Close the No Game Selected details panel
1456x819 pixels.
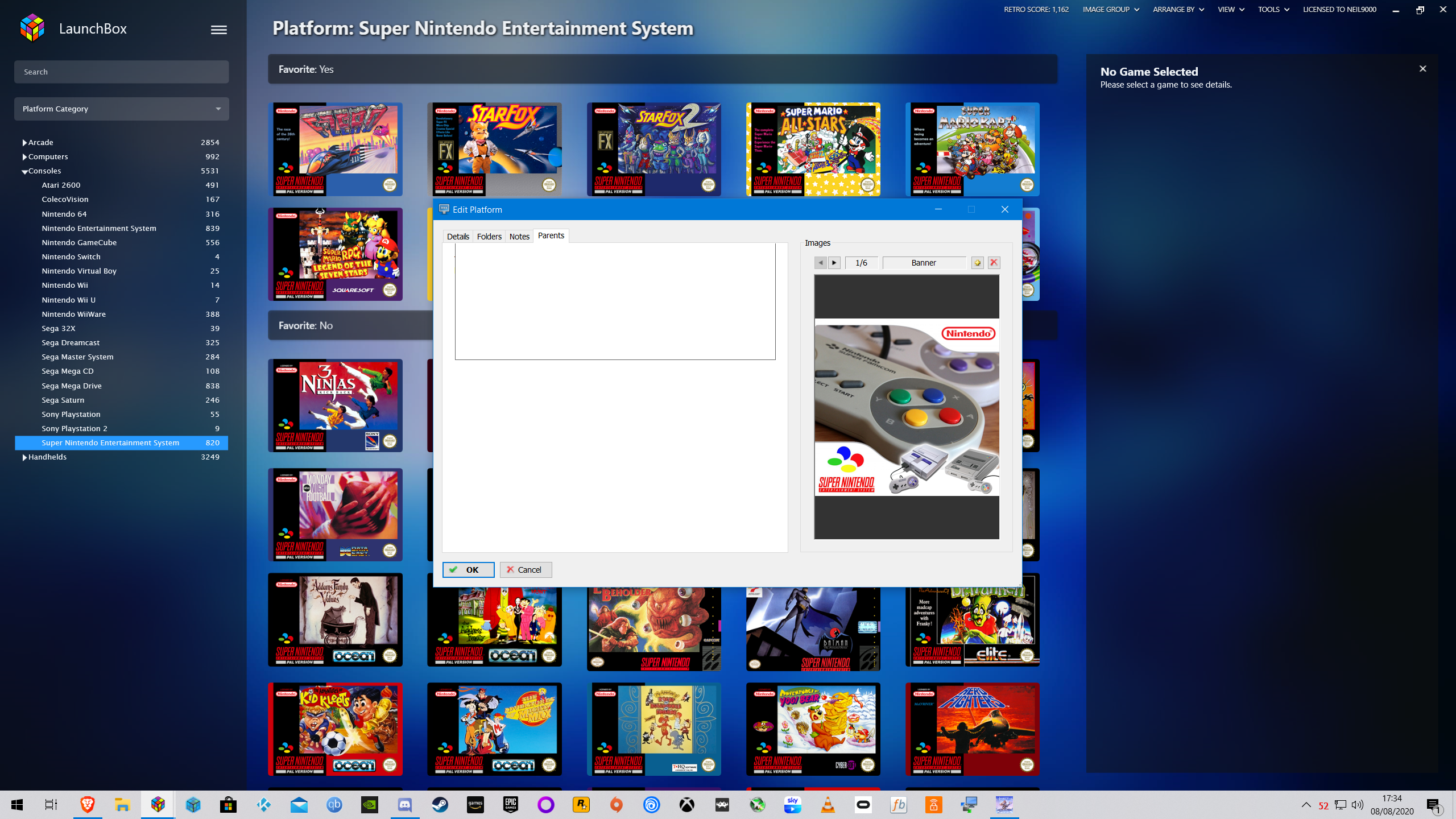[x=1422, y=69]
